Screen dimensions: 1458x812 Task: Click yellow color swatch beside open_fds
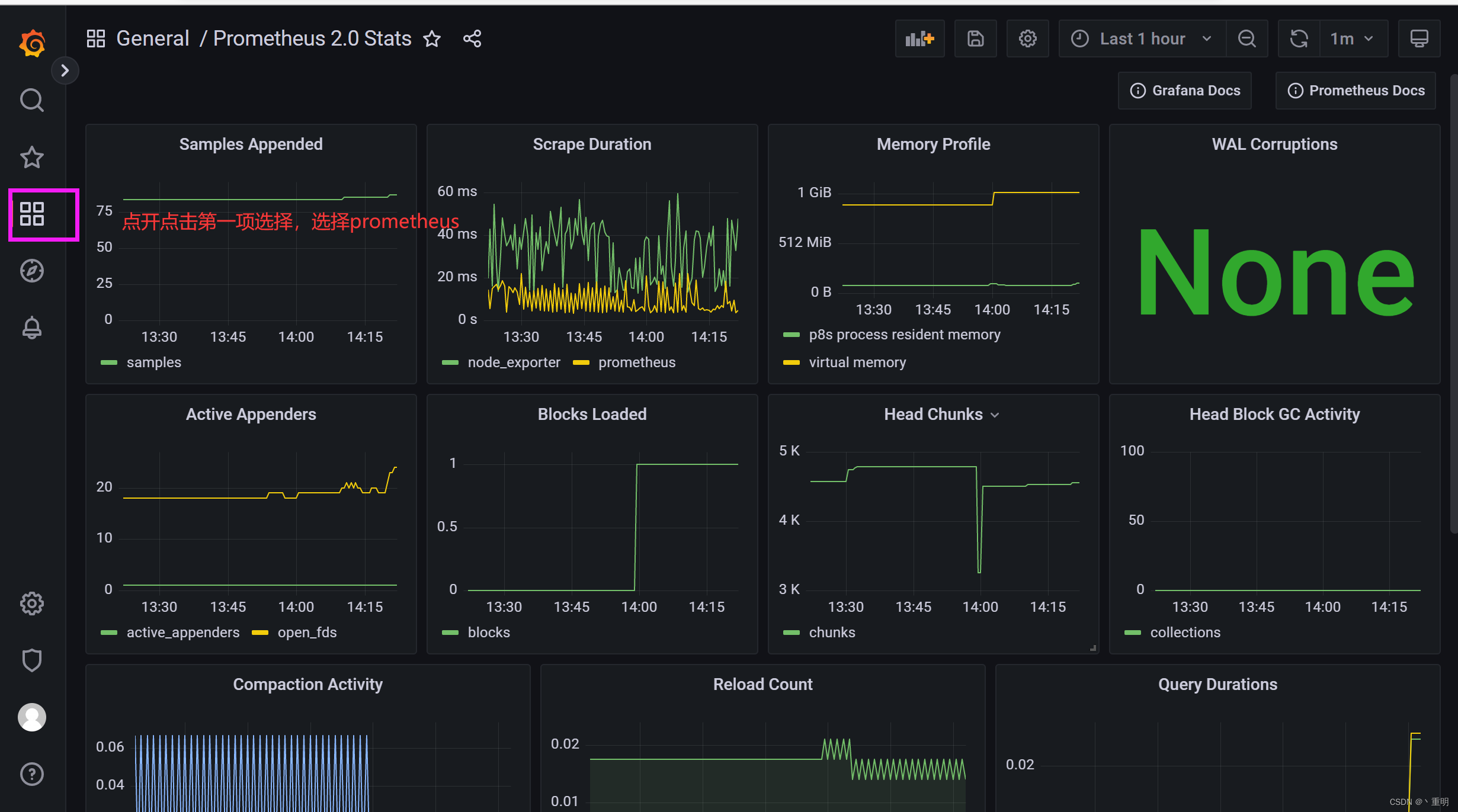pos(260,633)
